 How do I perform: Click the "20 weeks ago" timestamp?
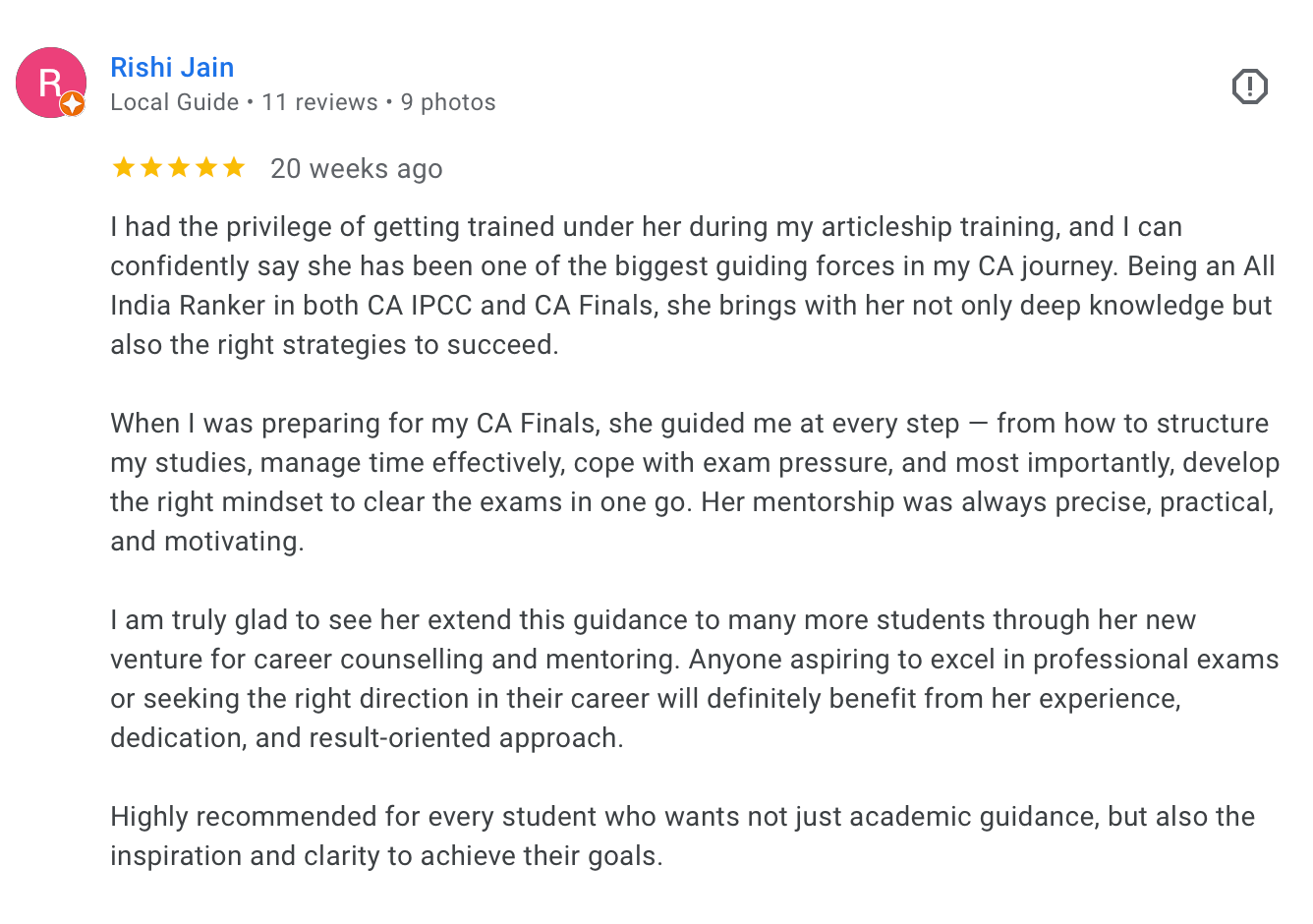pos(356,169)
